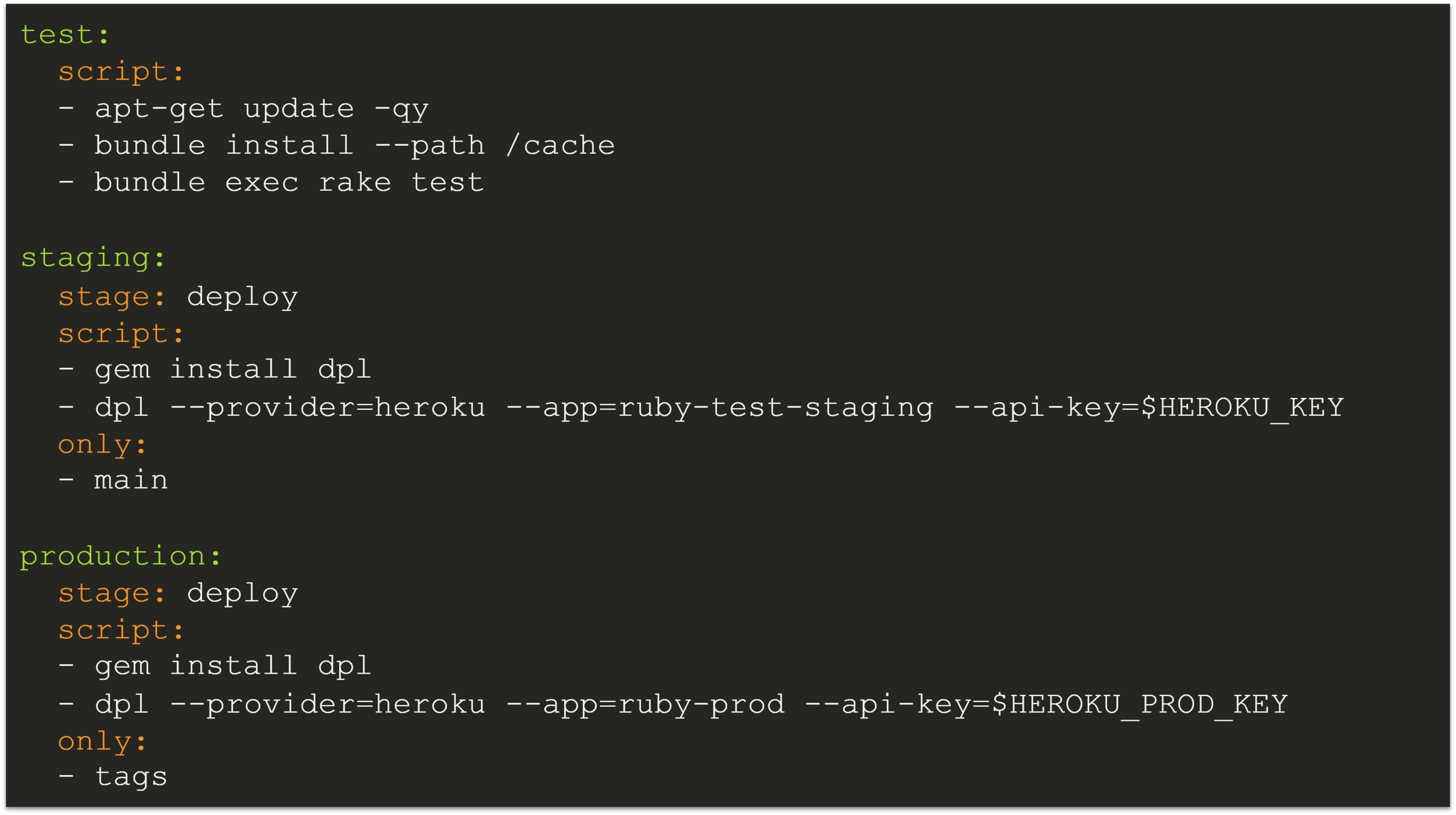Click the production: job key
Image resolution: width=1456 pixels, height=815 pixels.
pyautogui.click(x=120, y=556)
